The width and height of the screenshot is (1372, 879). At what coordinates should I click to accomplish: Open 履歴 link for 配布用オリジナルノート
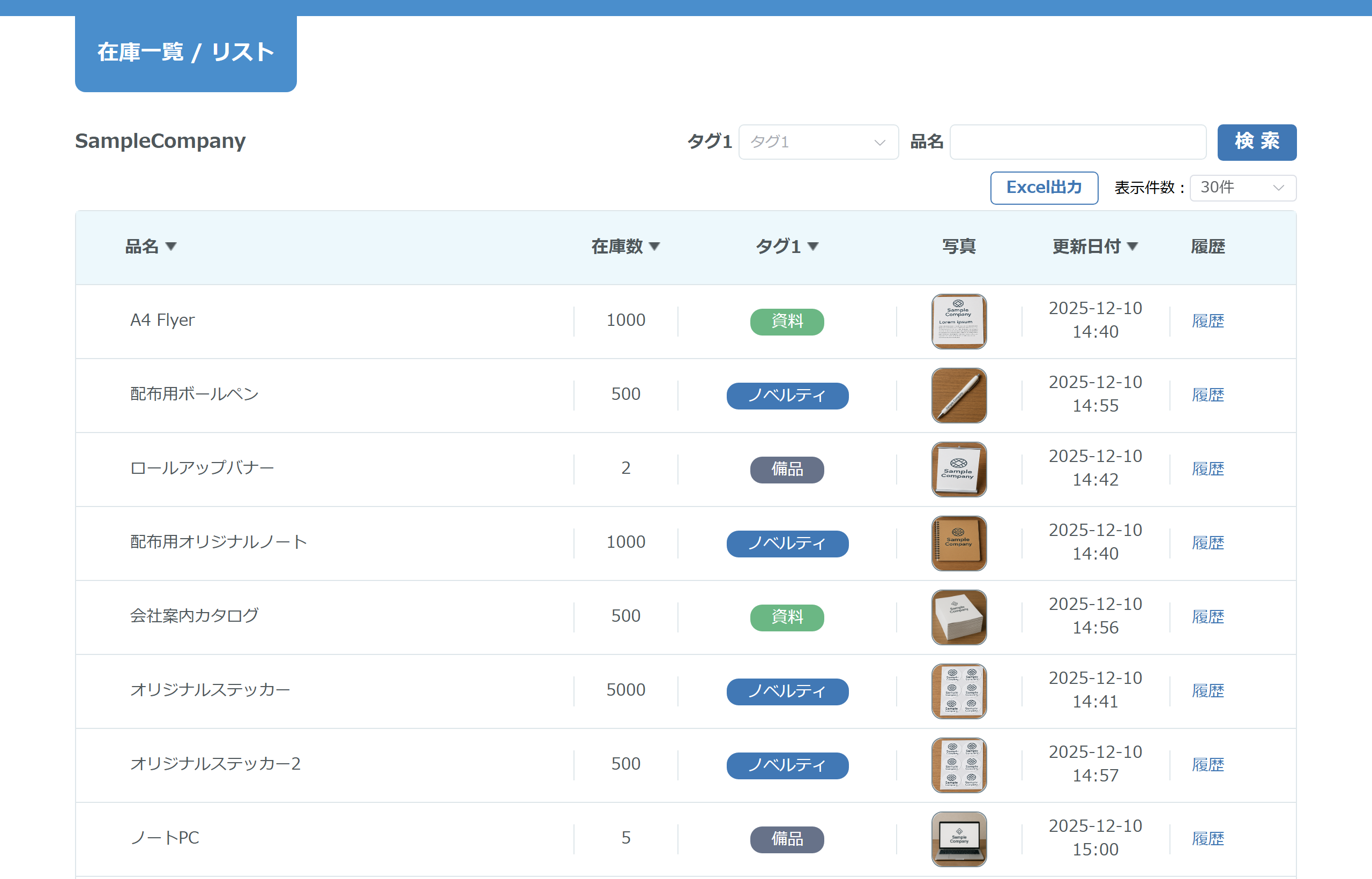pyautogui.click(x=1207, y=543)
